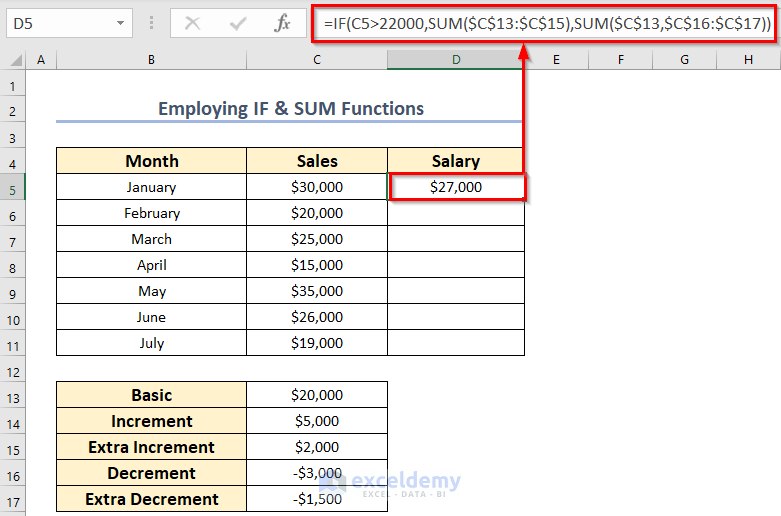Select the February cell
The height and width of the screenshot is (516, 781).
151,213
